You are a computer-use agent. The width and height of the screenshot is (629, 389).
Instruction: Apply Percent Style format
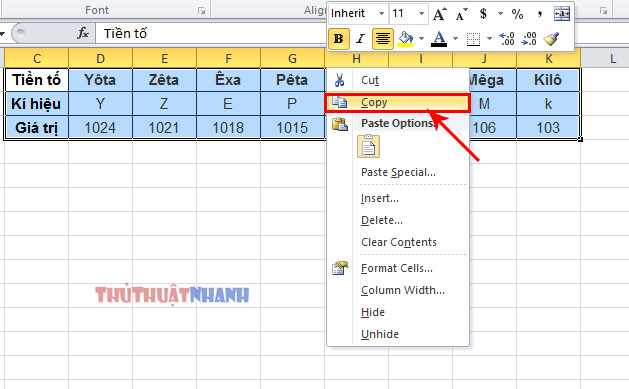click(517, 14)
